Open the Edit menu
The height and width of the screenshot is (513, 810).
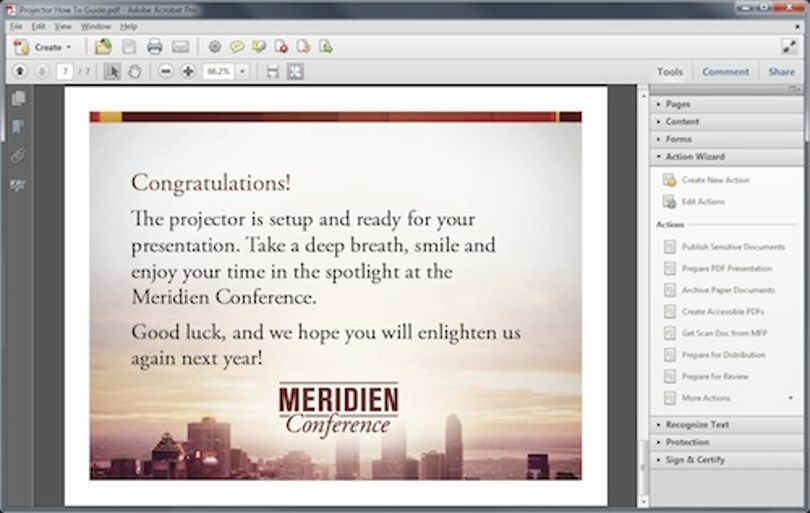38,26
